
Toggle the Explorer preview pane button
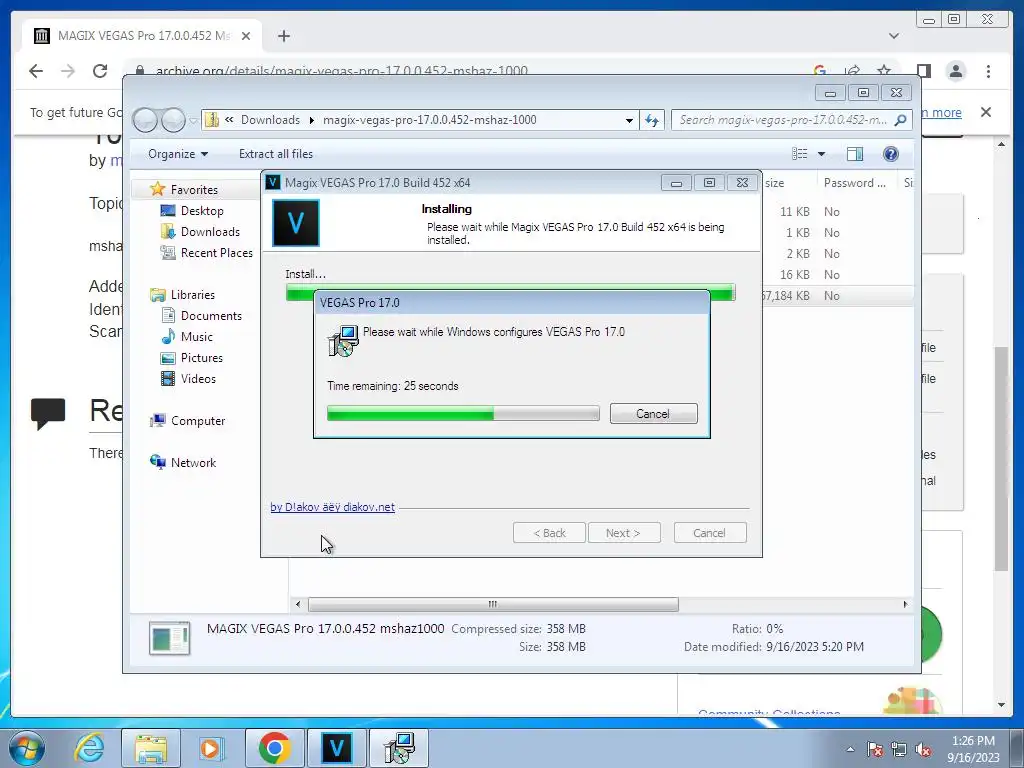[x=855, y=153]
